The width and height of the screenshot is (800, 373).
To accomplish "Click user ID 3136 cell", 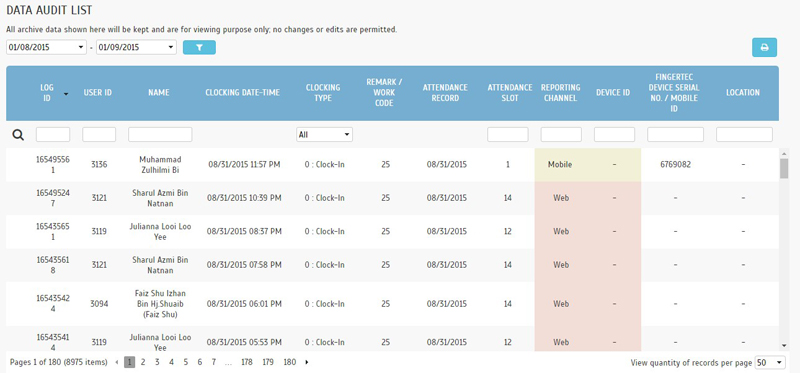I will coord(99,165).
